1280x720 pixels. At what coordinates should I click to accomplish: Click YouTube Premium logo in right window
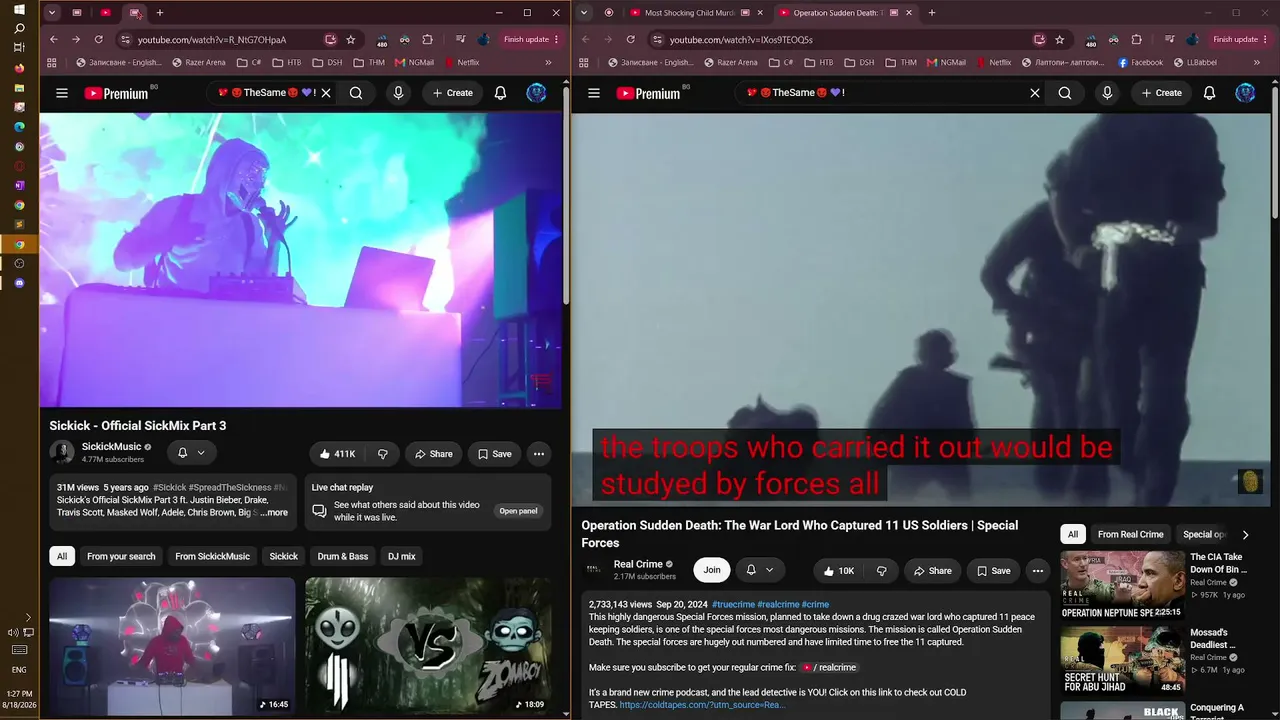(648, 93)
